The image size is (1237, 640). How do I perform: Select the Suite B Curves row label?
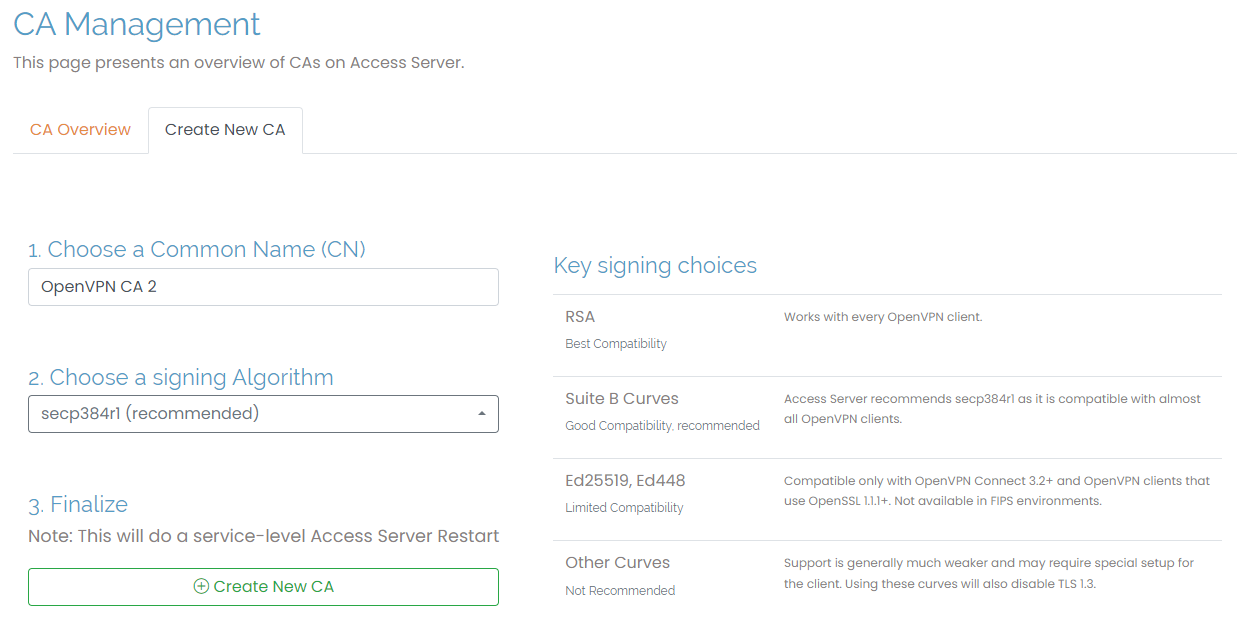pyautogui.click(x=622, y=399)
